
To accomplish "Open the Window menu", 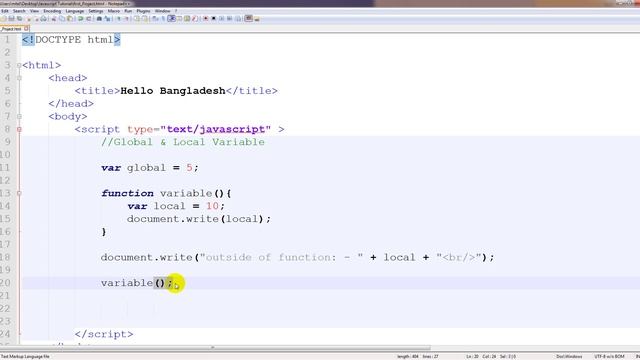I will pos(162,11).
